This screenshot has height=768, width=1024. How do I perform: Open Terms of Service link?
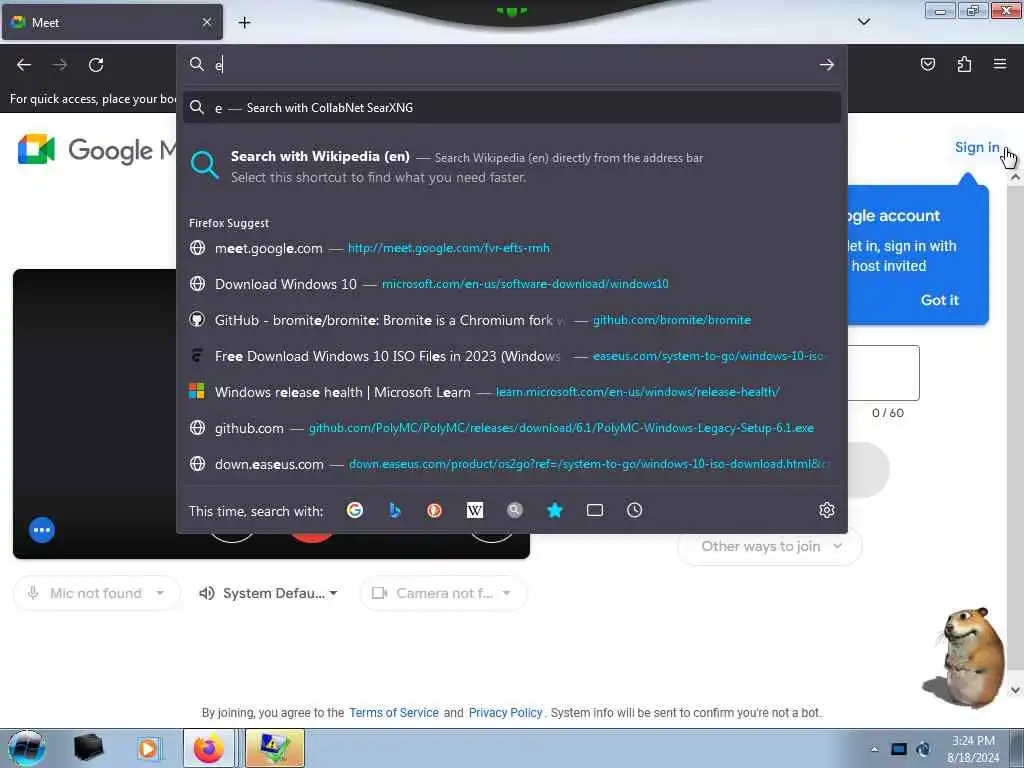tap(394, 712)
